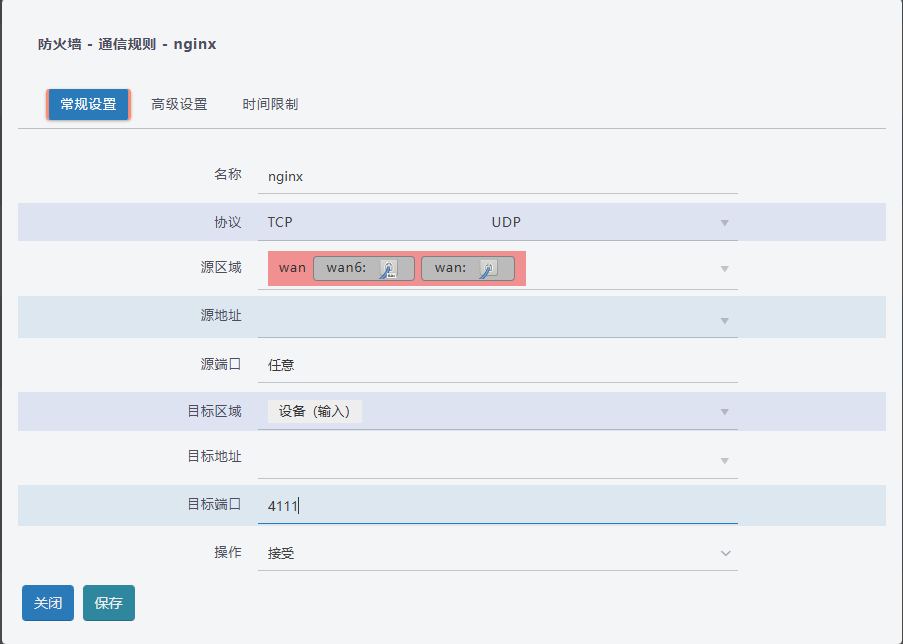Switch to the 常规设置 tab
Screen dimensions: 903x644
point(88,104)
